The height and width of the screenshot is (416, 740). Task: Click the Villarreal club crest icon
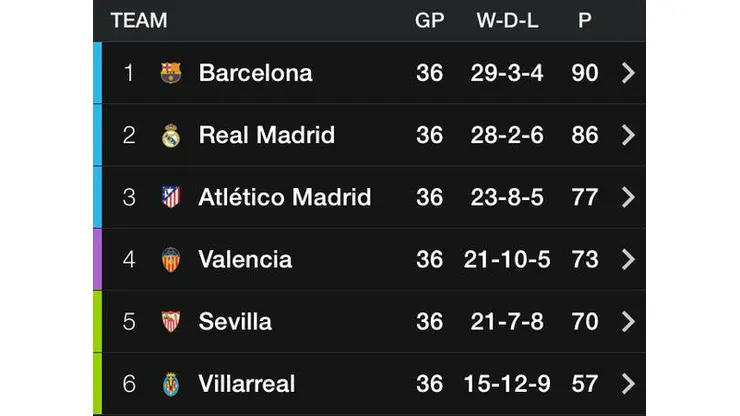click(x=171, y=384)
